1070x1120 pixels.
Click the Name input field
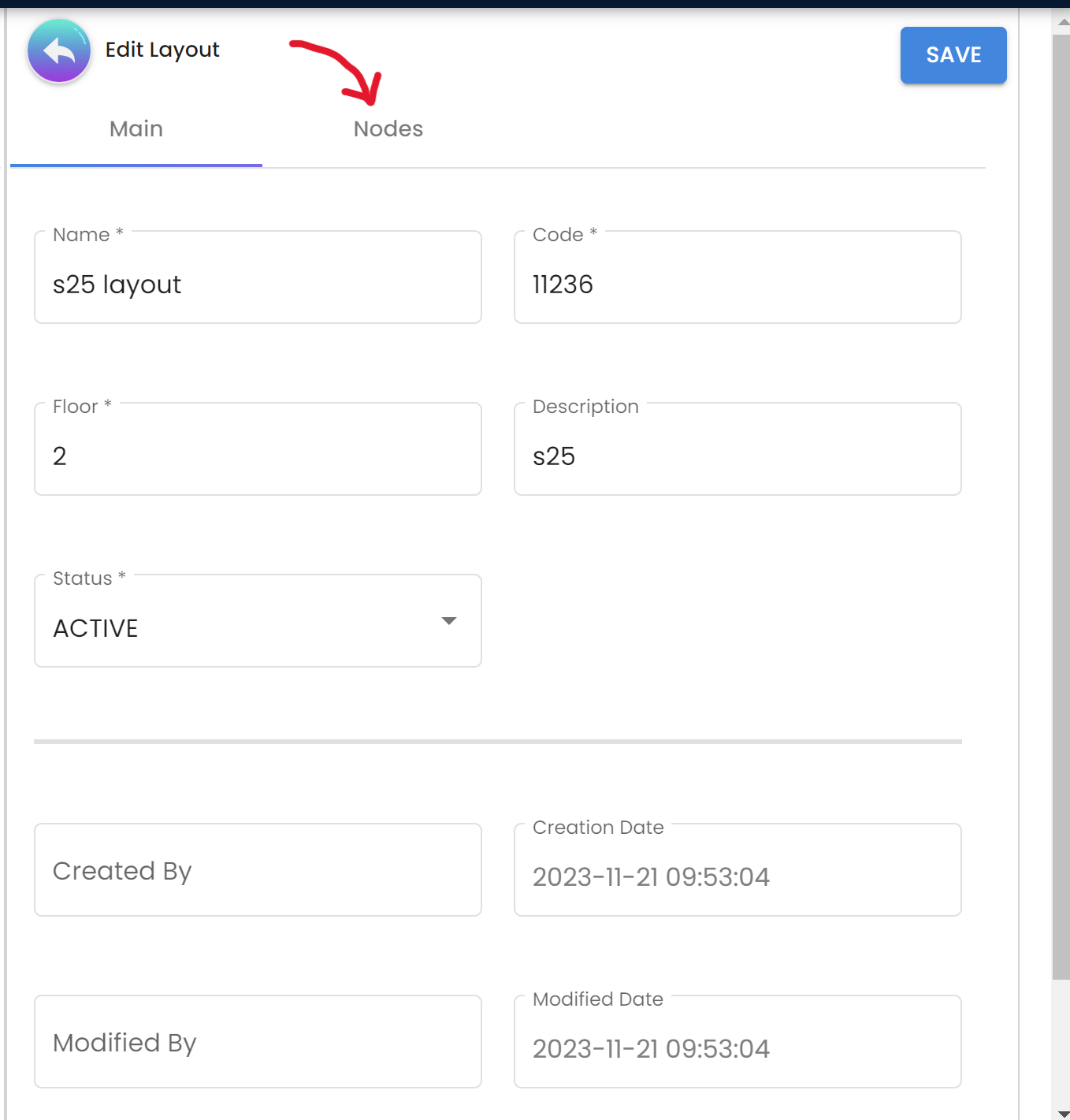click(258, 285)
